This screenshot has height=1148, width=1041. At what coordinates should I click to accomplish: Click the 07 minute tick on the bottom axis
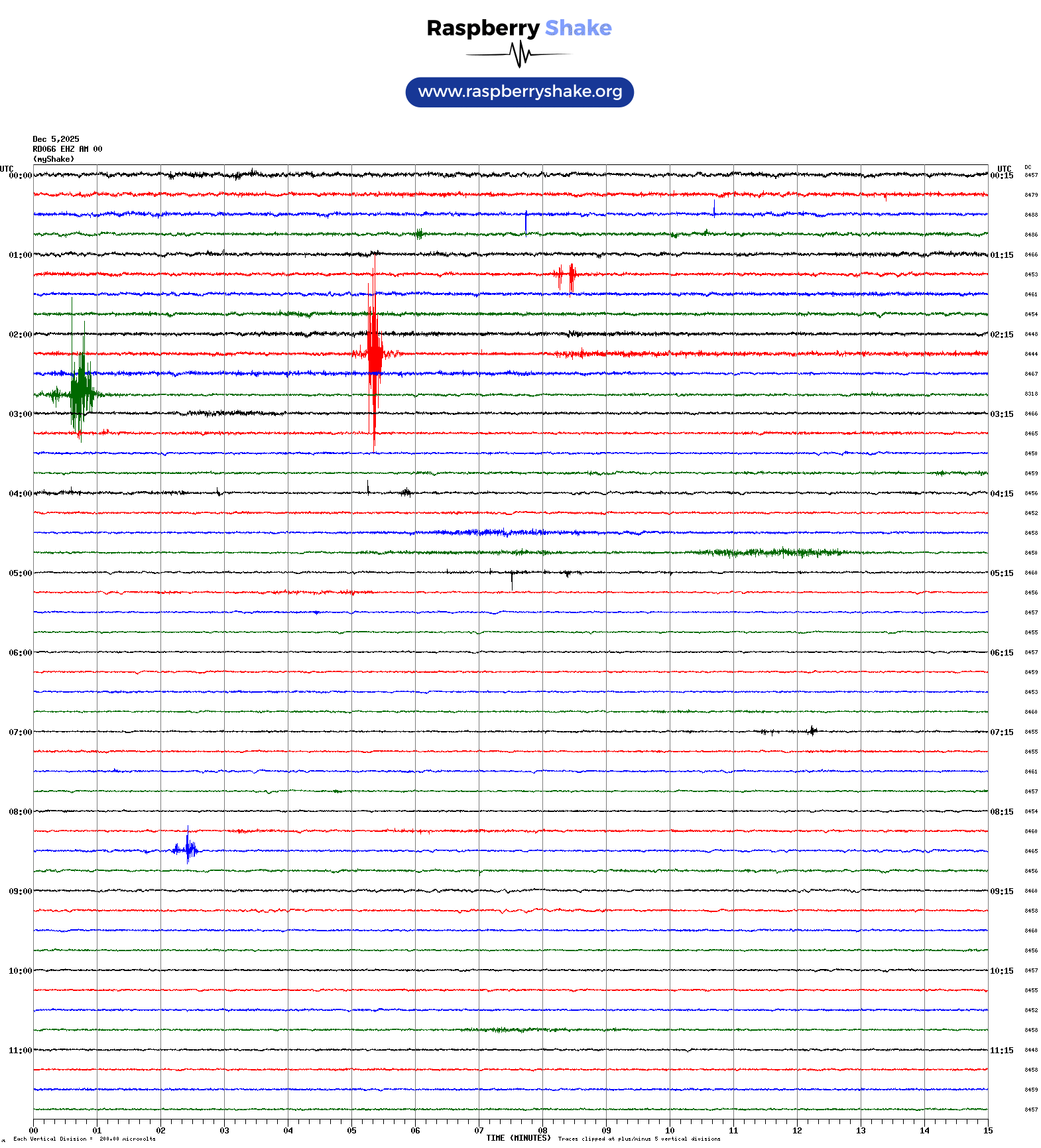(x=479, y=1131)
